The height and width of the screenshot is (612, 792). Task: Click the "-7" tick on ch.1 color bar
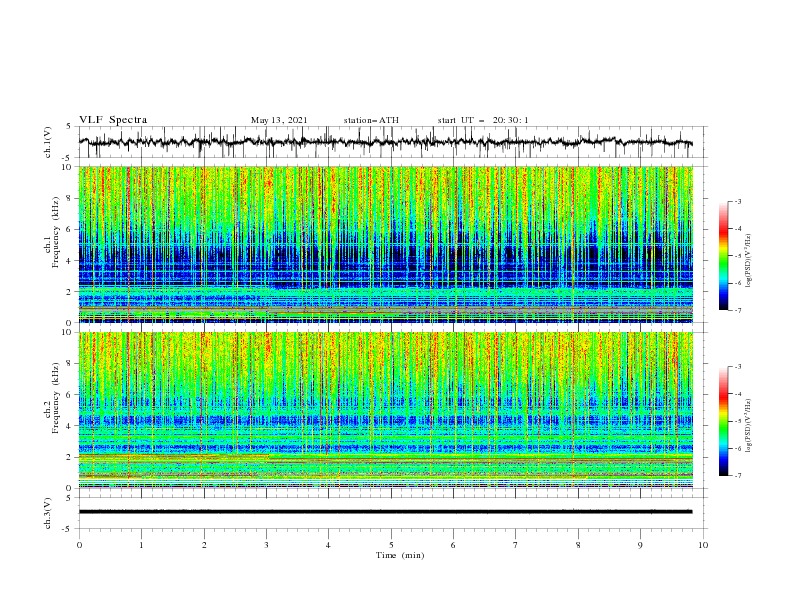[x=738, y=310]
